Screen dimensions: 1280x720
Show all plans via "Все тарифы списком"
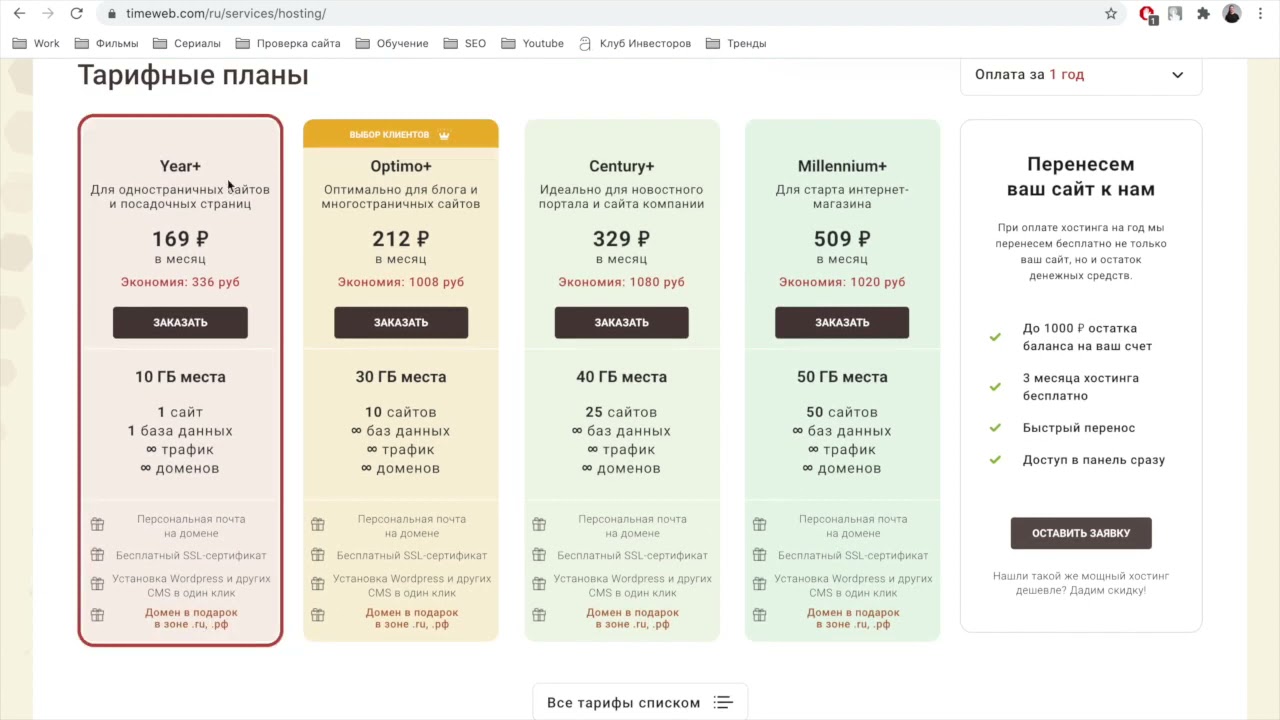tap(623, 703)
